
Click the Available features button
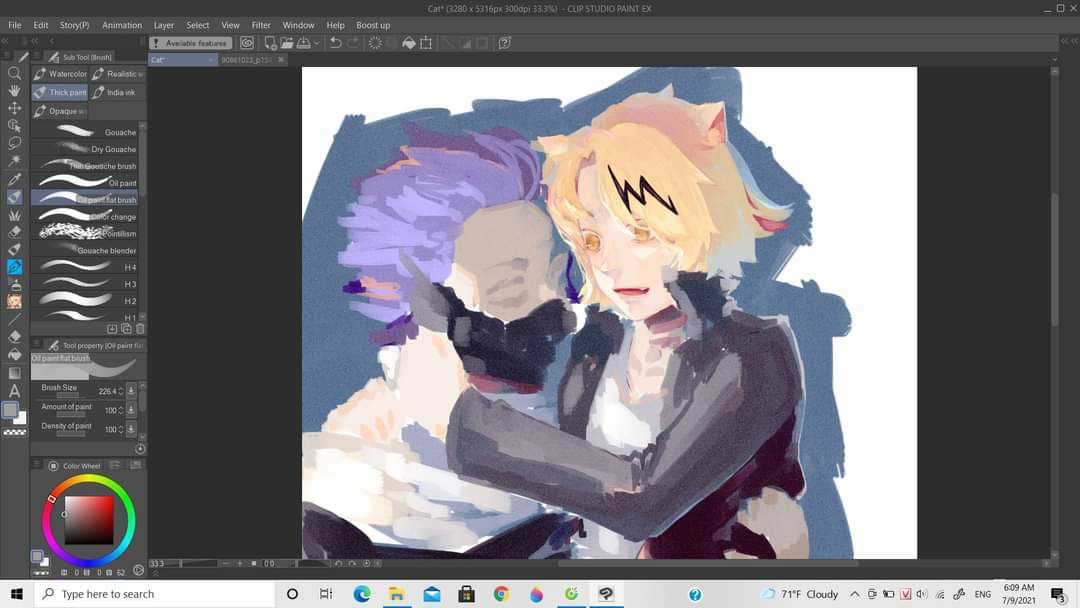(x=190, y=43)
